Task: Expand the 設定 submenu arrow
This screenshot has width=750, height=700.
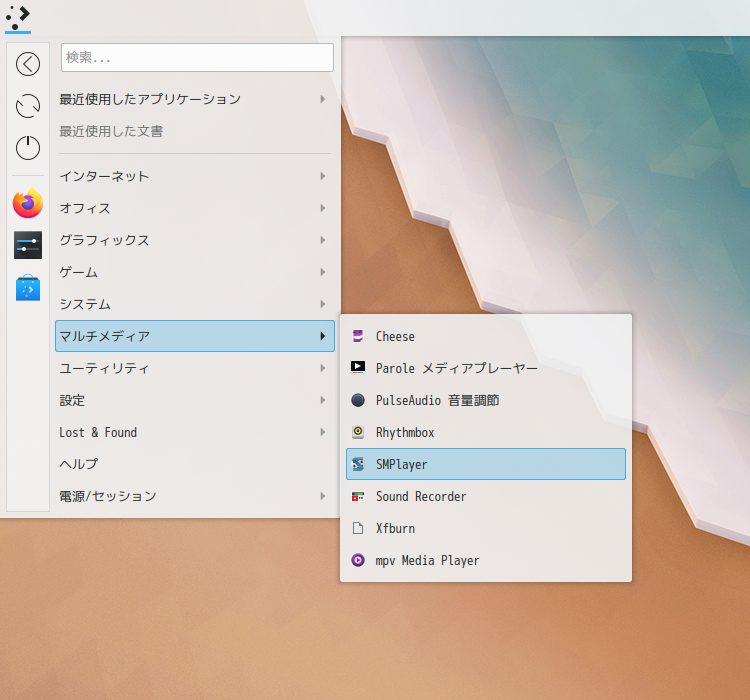Action: (323, 400)
